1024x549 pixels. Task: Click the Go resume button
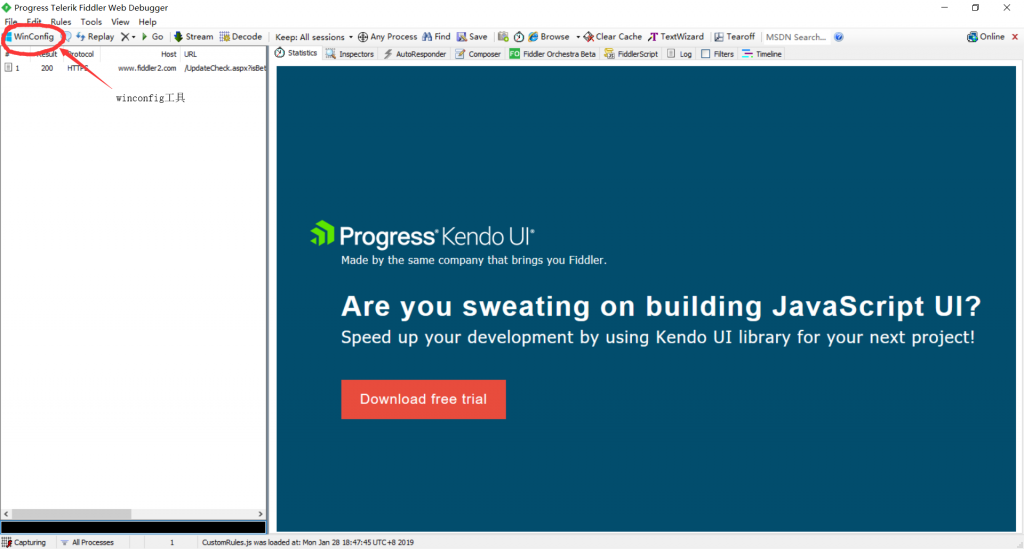tap(152, 37)
